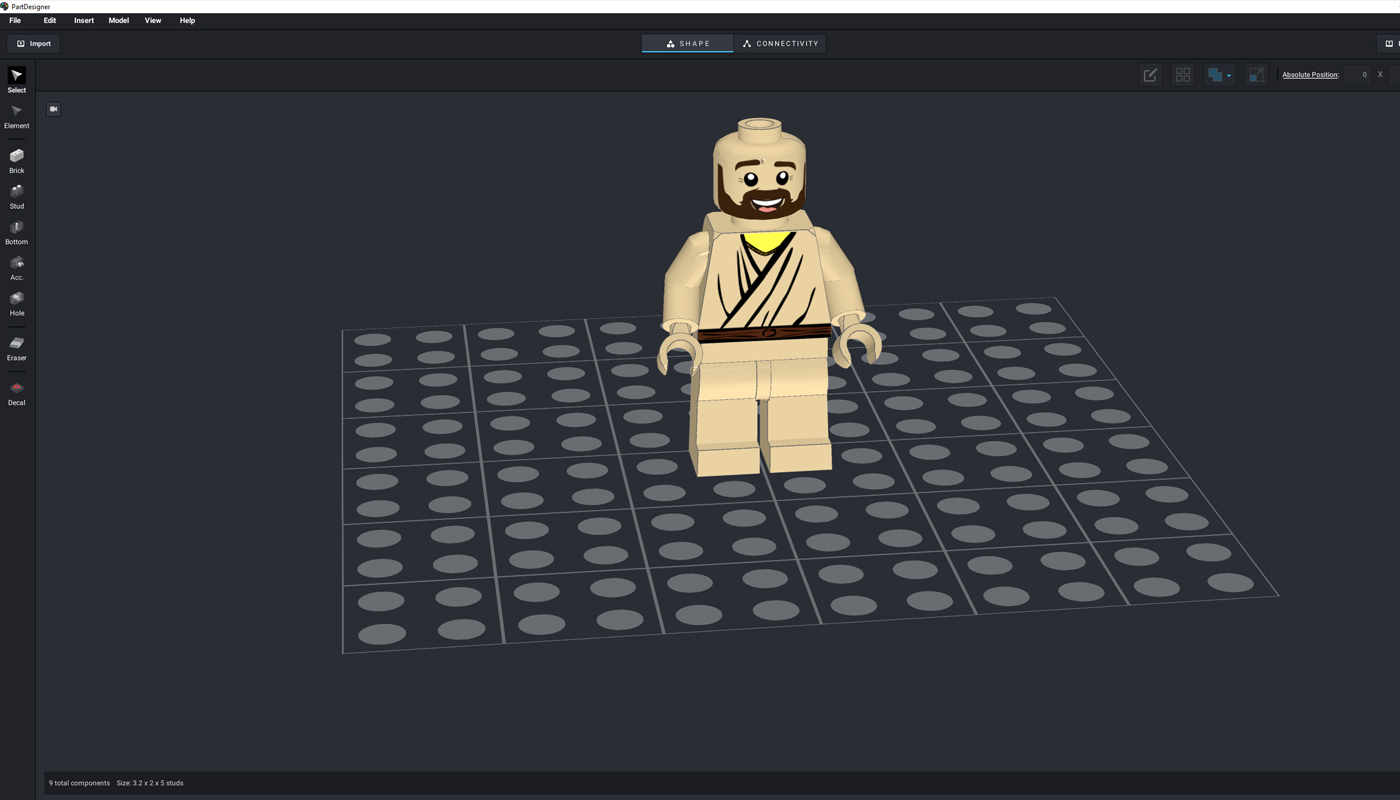Select the Decal tool
Image resolution: width=1400 pixels, height=800 pixels.
pos(17,392)
